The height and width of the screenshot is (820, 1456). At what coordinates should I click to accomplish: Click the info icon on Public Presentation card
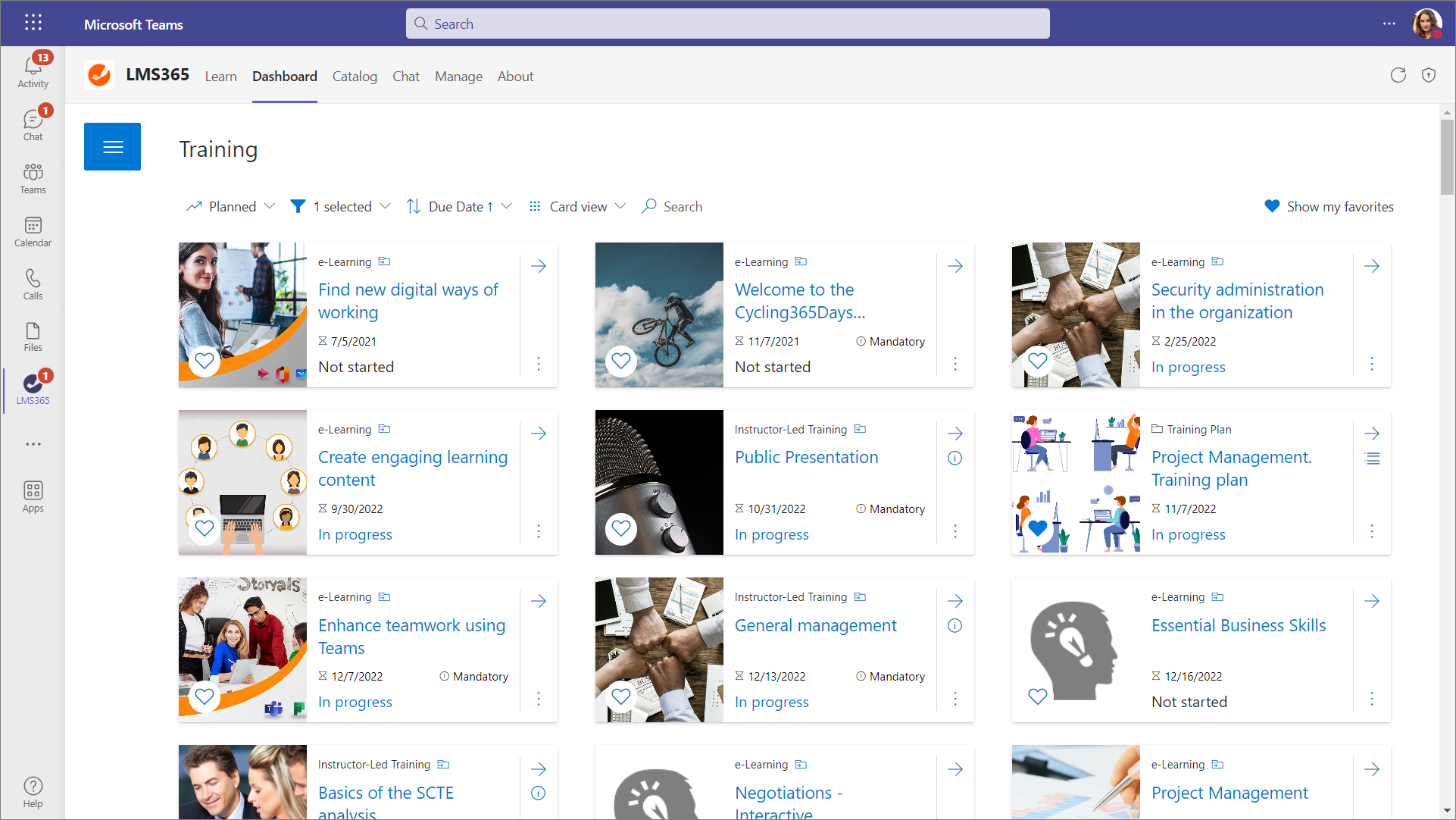955,458
